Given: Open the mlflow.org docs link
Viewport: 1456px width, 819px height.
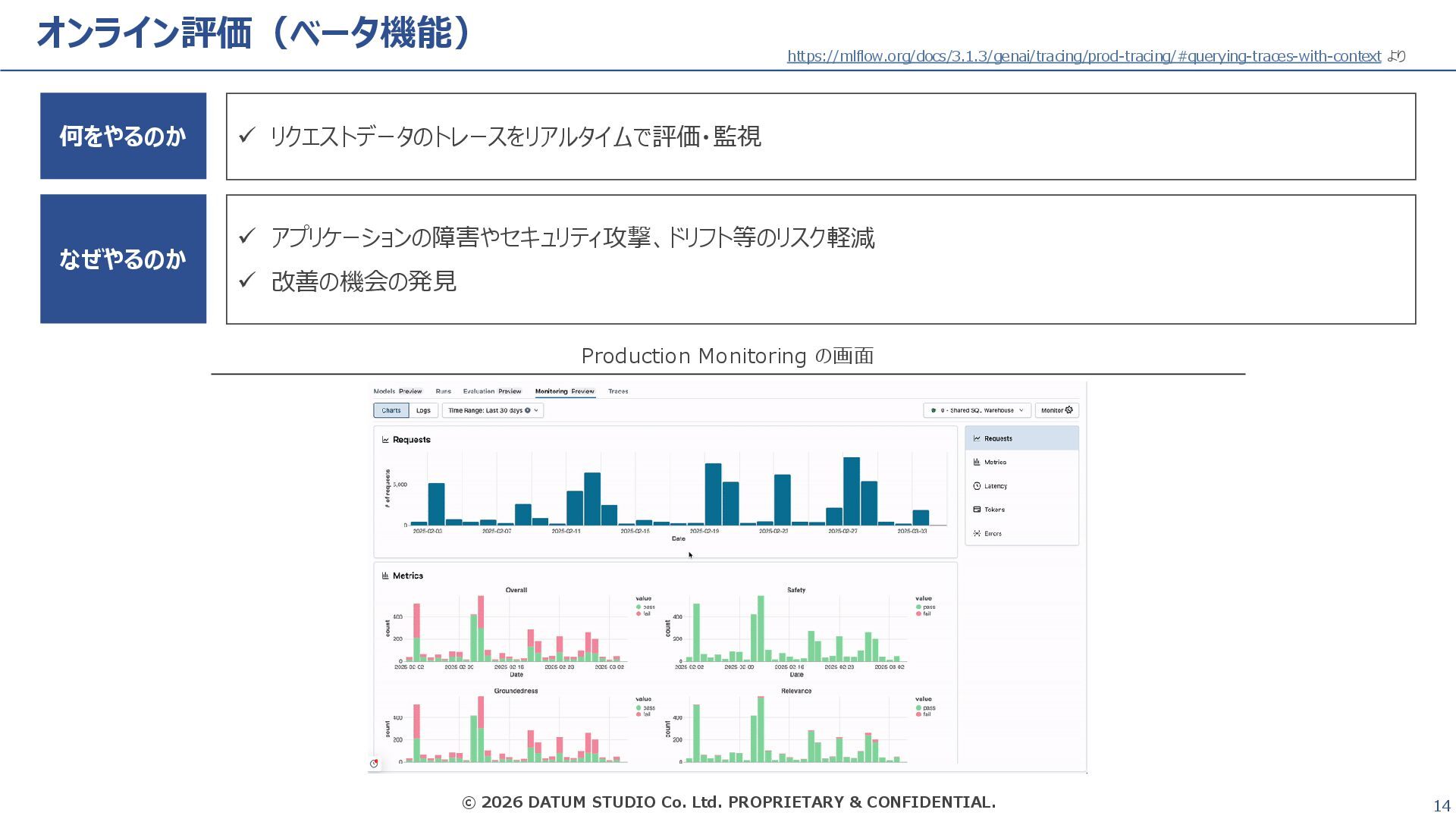Looking at the screenshot, I should (x=1084, y=56).
